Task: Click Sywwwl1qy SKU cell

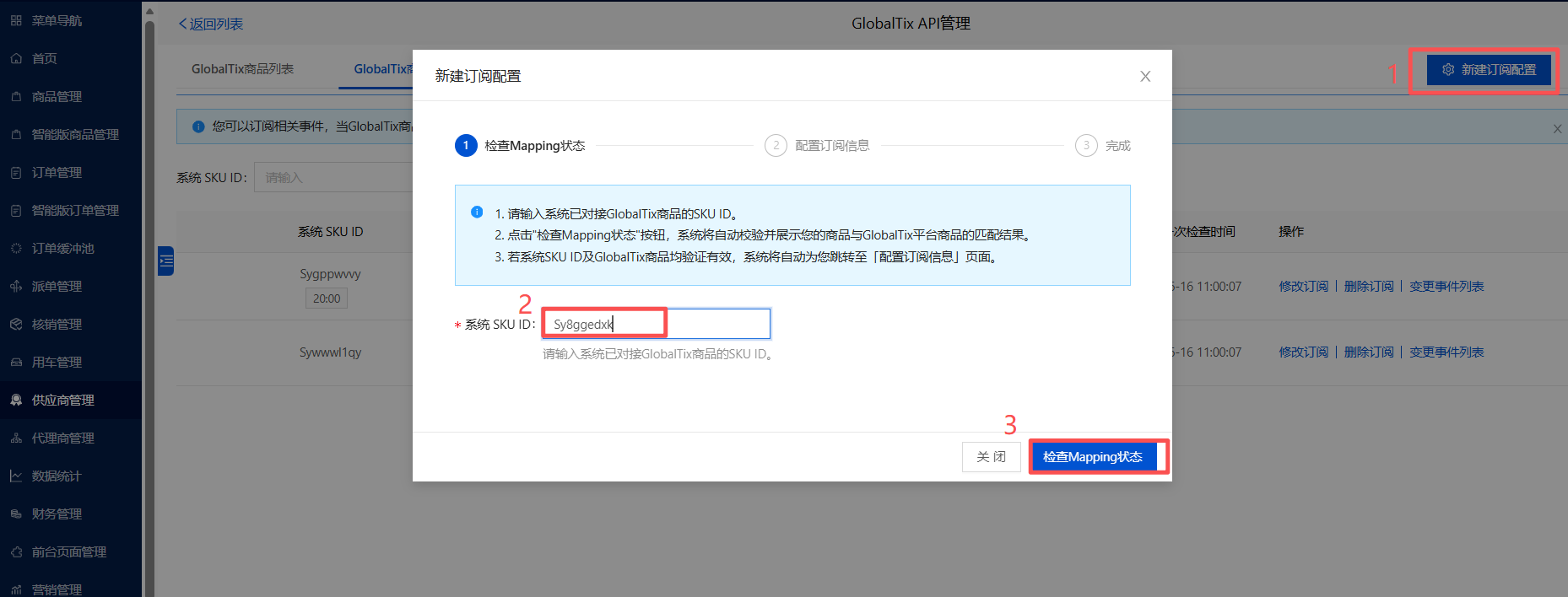Action: pos(330,352)
